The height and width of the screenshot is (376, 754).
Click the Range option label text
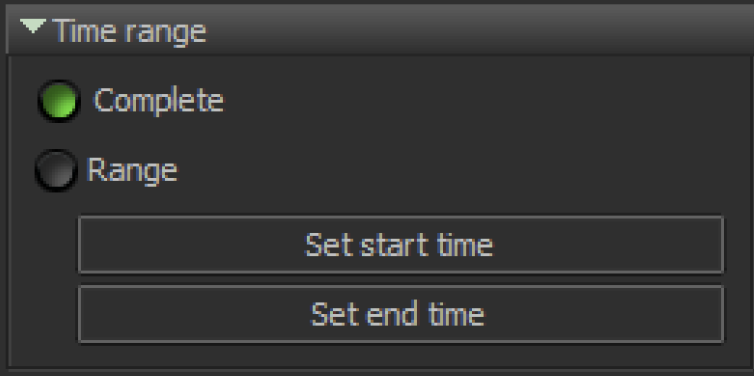point(132,171)
